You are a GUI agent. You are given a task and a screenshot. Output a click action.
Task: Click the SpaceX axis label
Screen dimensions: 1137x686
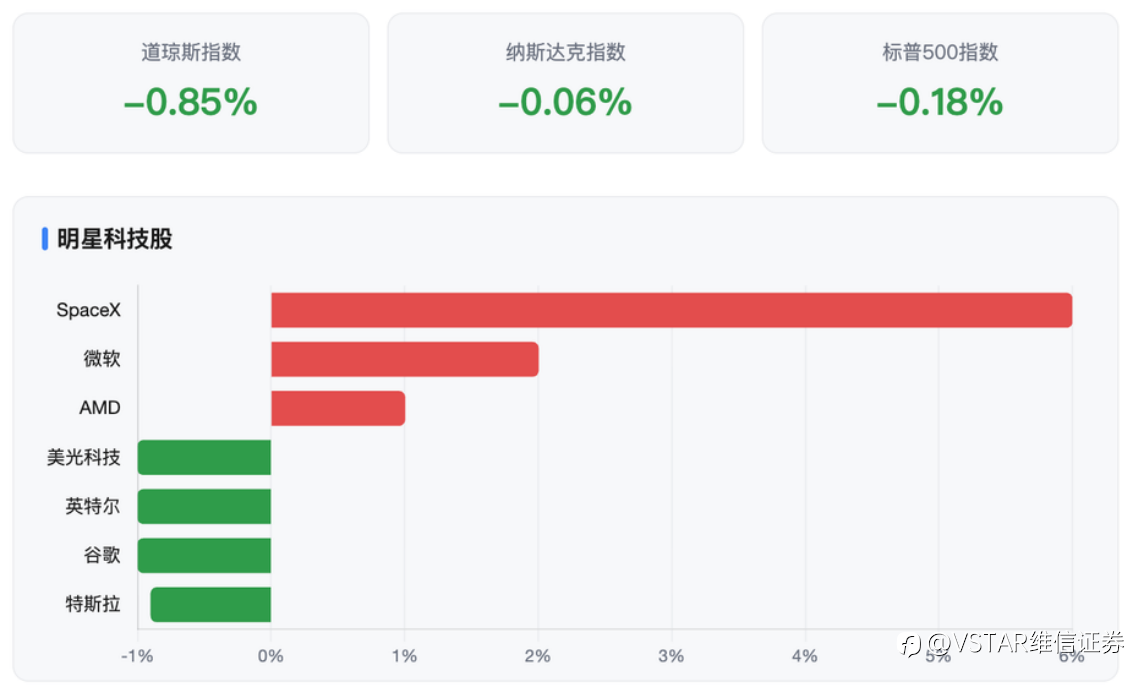click(88, 310)
